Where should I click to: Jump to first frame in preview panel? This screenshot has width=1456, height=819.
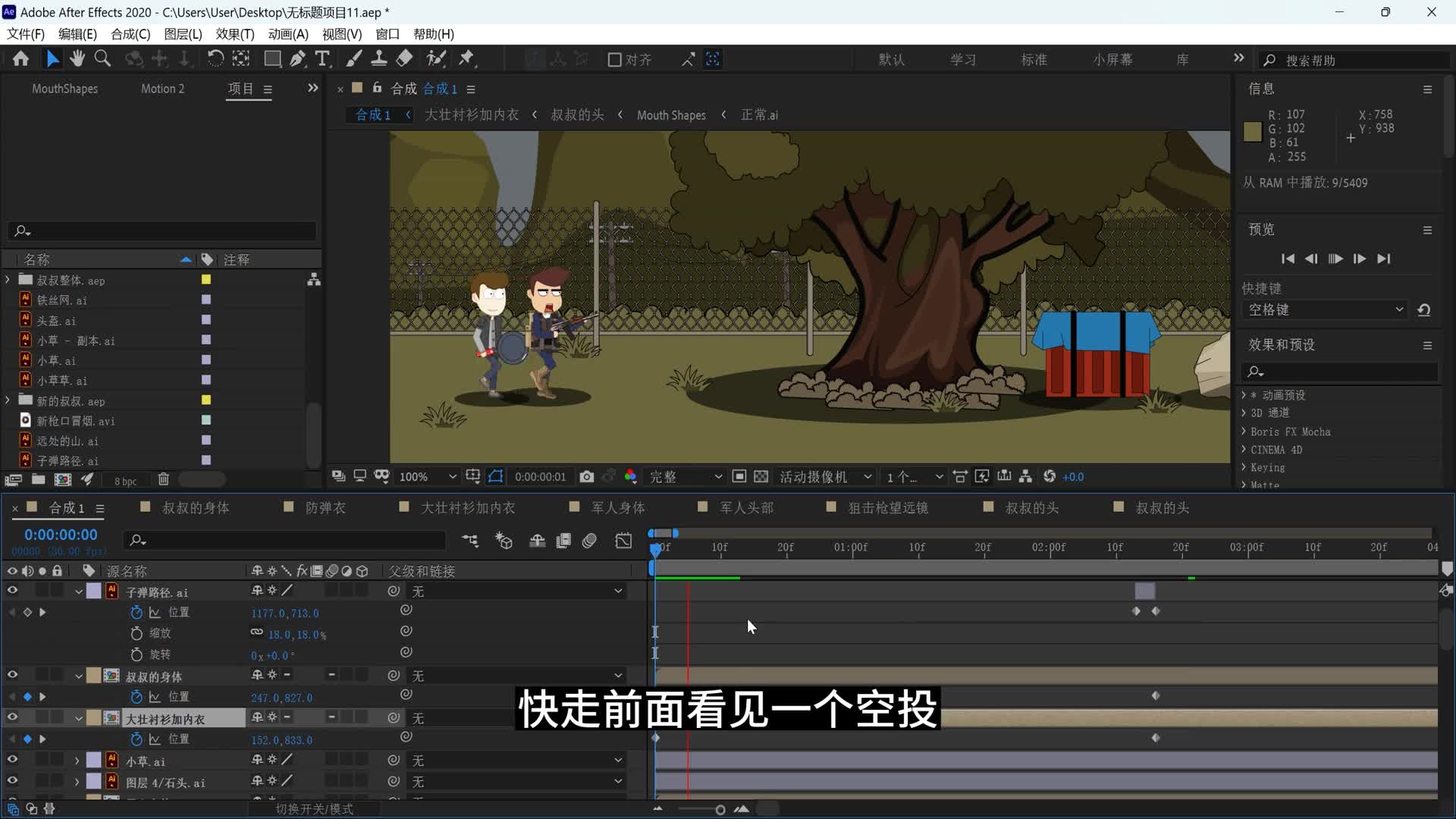click(1288, 259)
